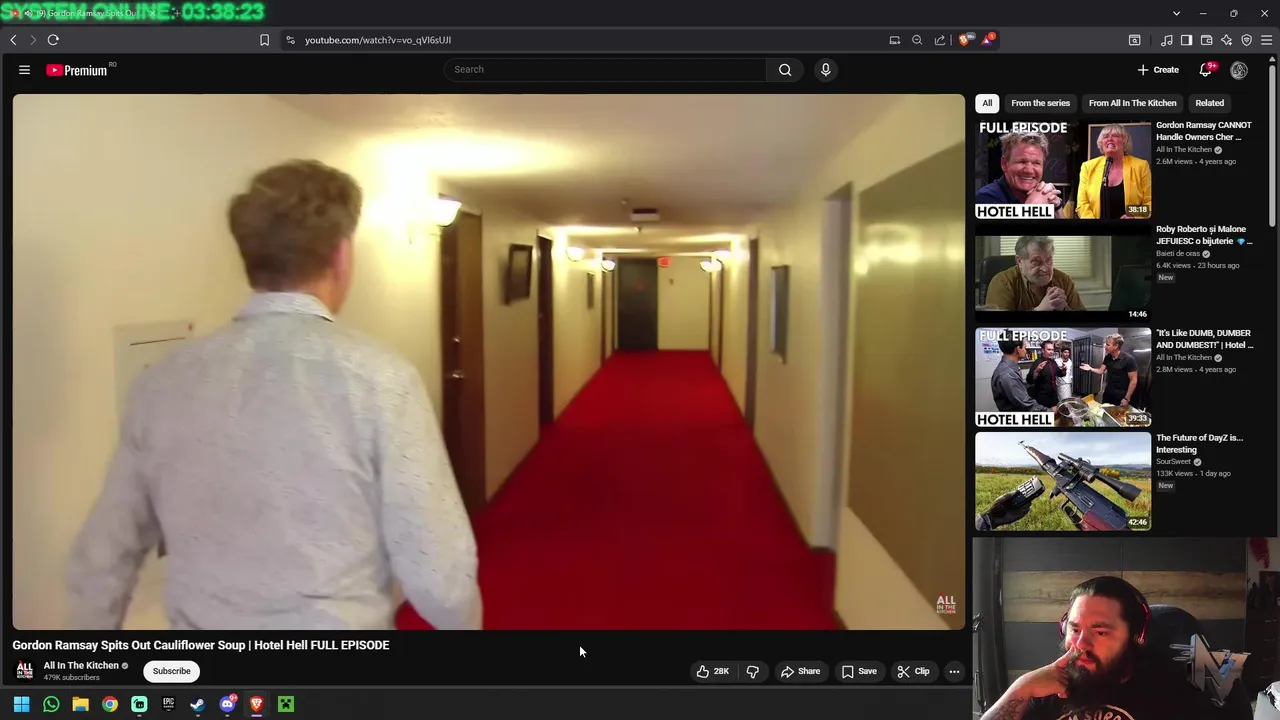
Task: Dislike the video
Action: 753,671
